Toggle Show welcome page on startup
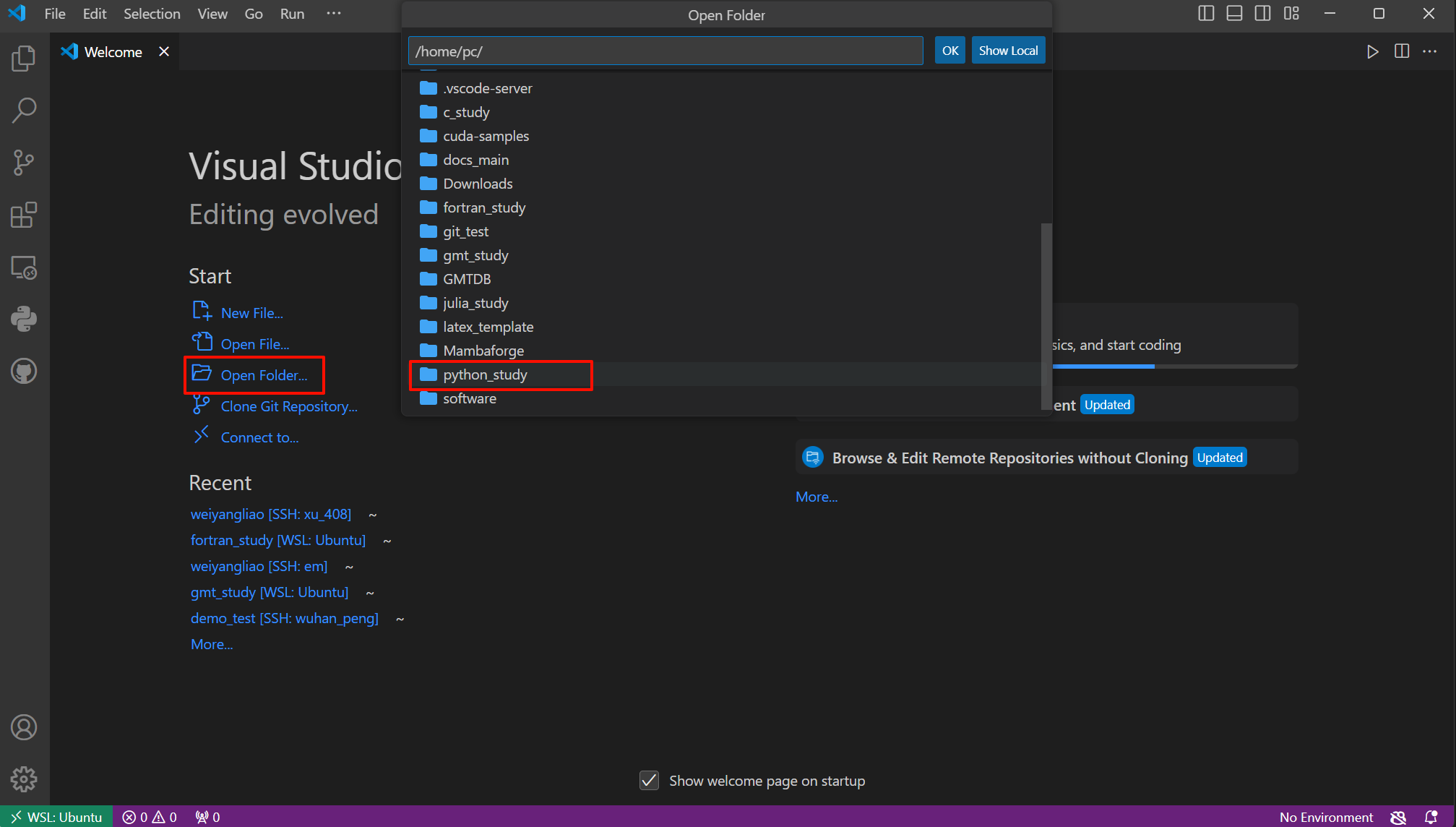1456x827 pixels. (x=649, y=781)
